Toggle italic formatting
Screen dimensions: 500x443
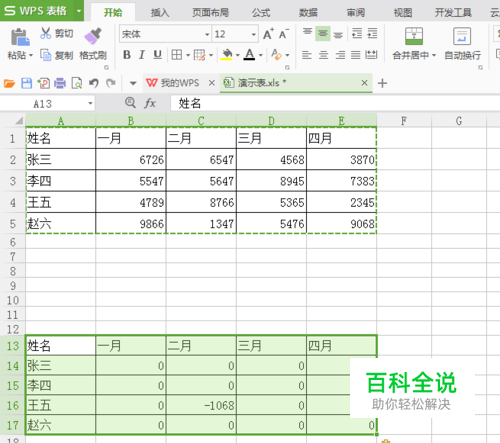click(142, 55)
